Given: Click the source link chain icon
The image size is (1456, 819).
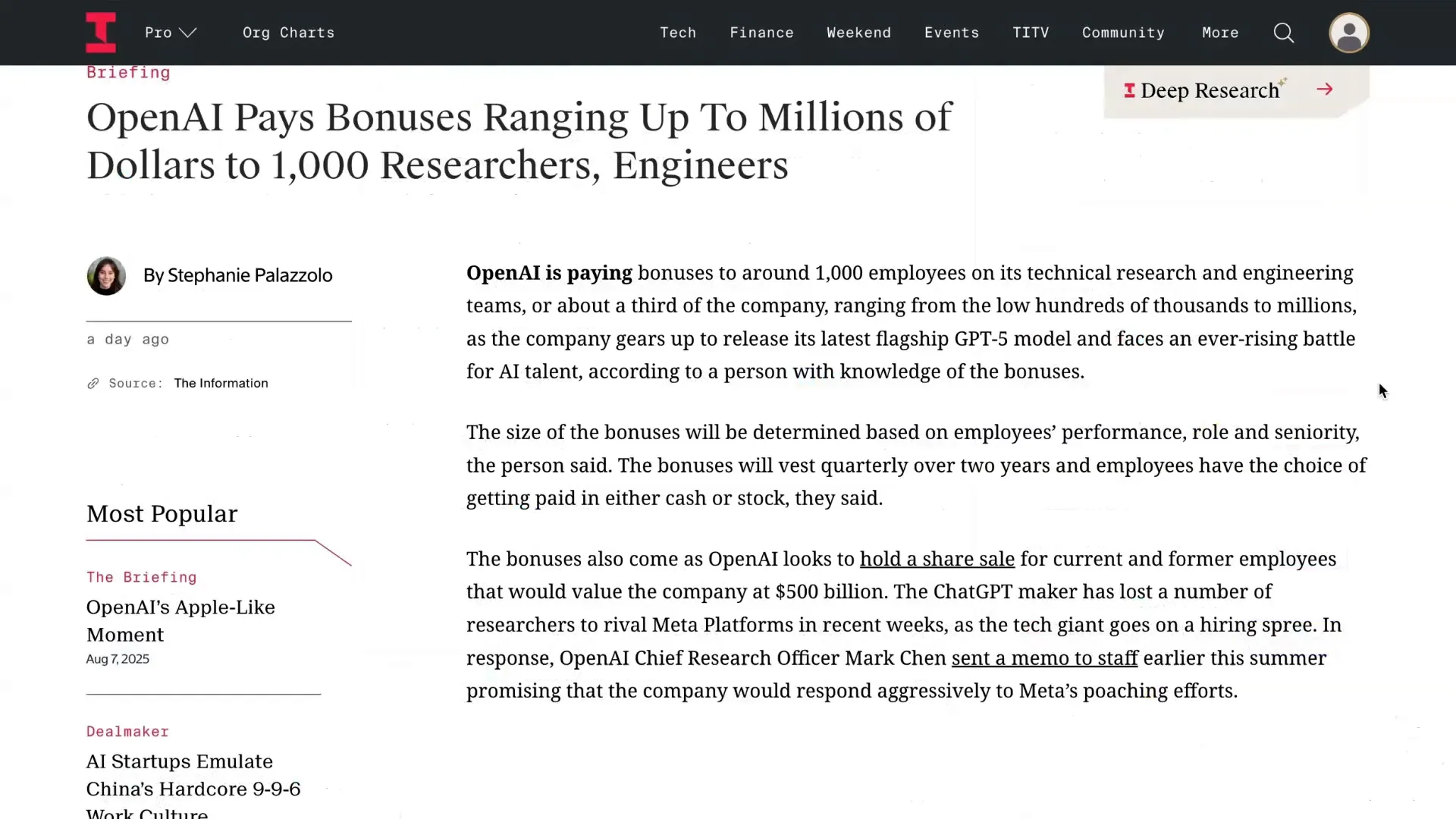Looking at the screenshot, I should 93,384.
